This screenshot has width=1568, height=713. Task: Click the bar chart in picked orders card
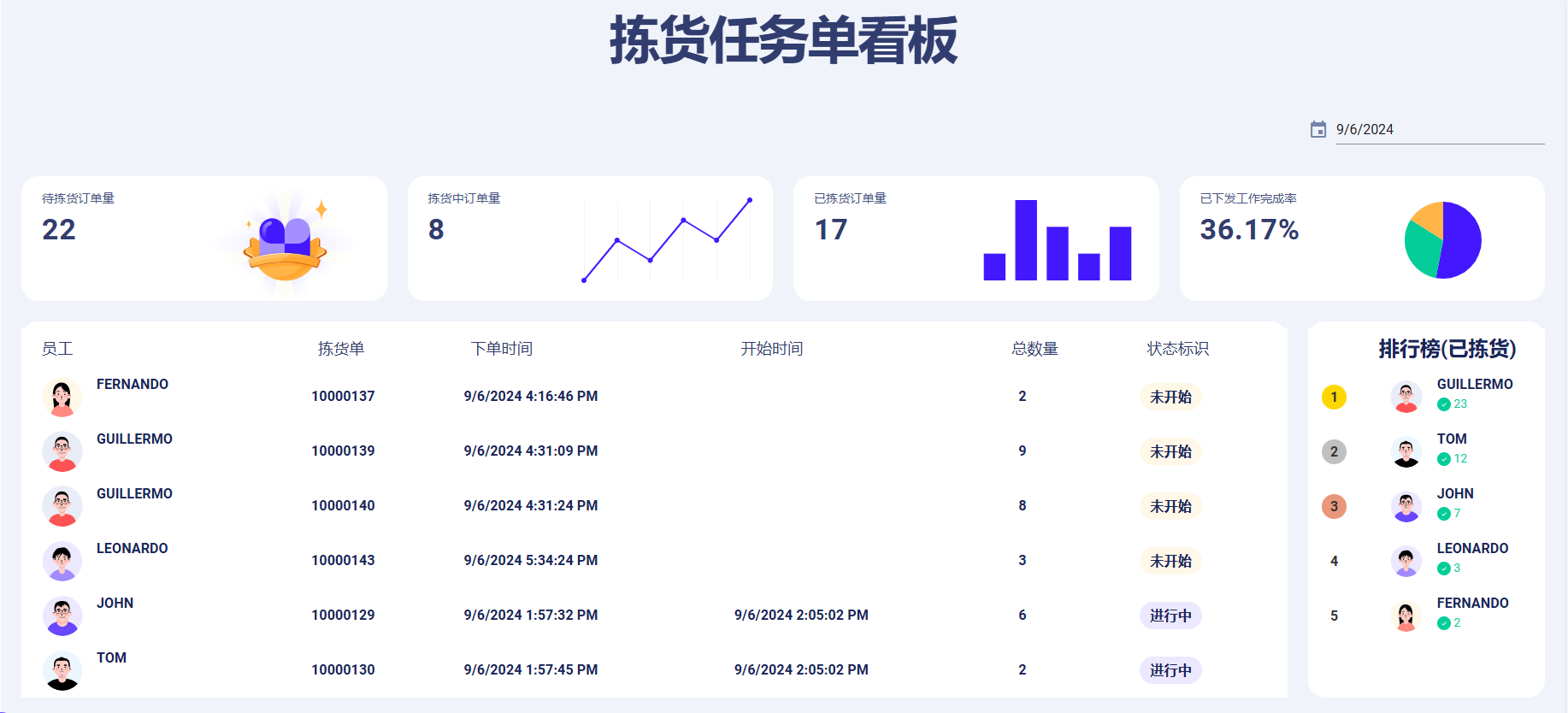pos(1057,240)
